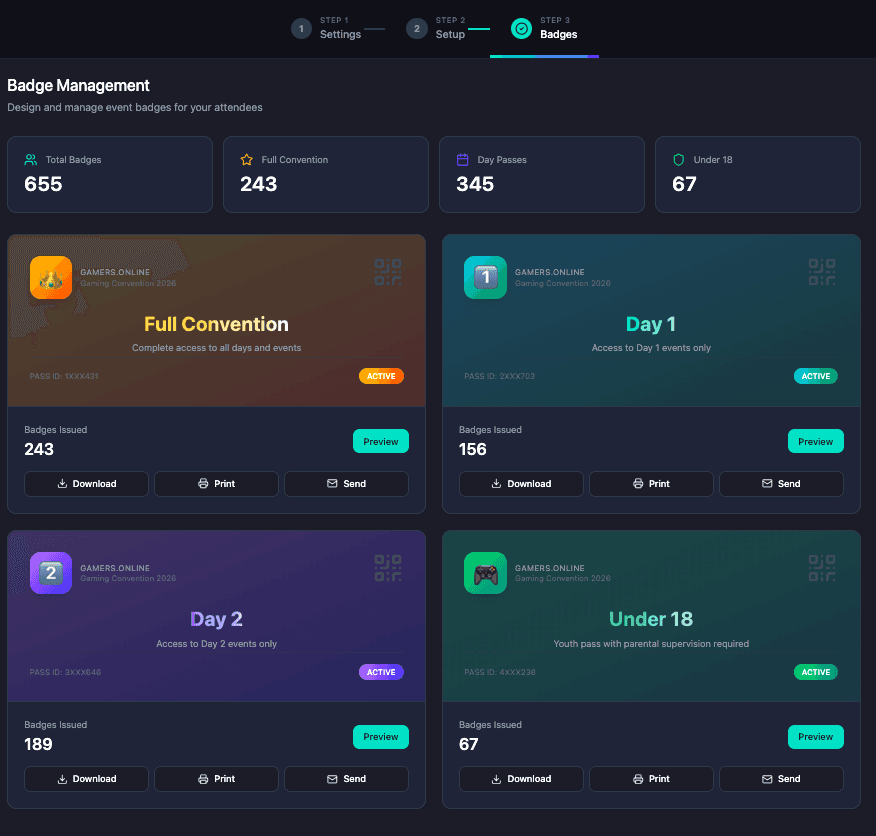The image size is (876, 836).
Task: Click 'Youth pass with parental supervision required' text
Action: 651,644
